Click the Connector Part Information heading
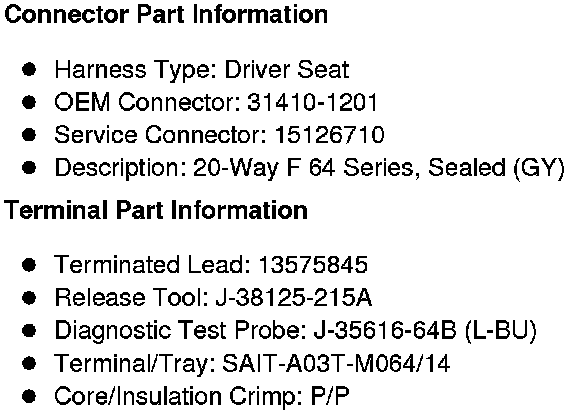 (166, 14)
